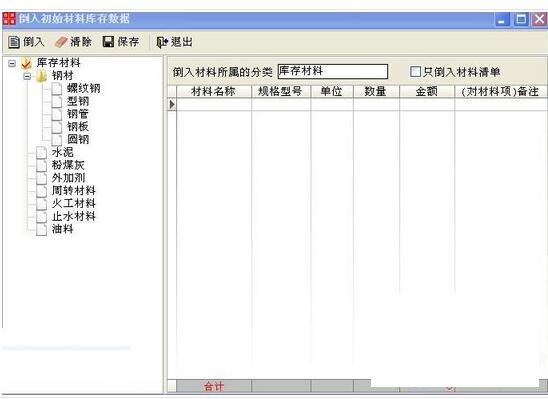Click the 库存材料 root folder icon
Viewport: 548px width, 399px height.
pyautogui.click(x=27, y=63)
